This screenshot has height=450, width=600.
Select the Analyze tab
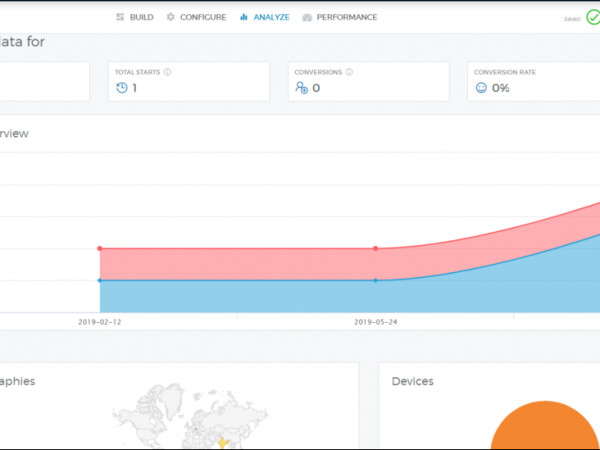[265, 17]
